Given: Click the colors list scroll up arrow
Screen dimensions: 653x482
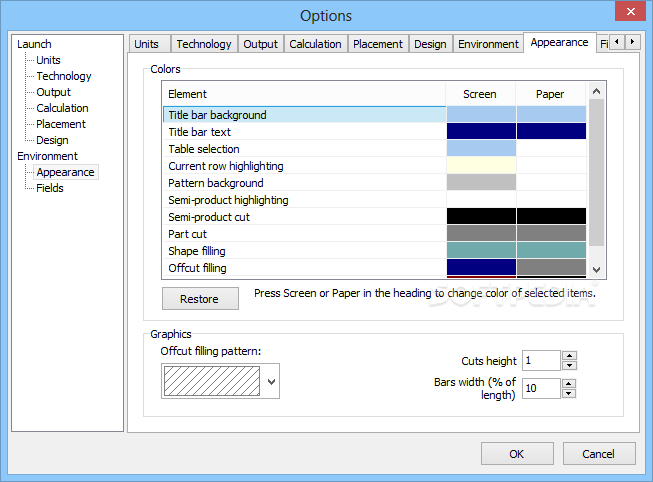Looking at the screenshot, I should pos(596,91).
